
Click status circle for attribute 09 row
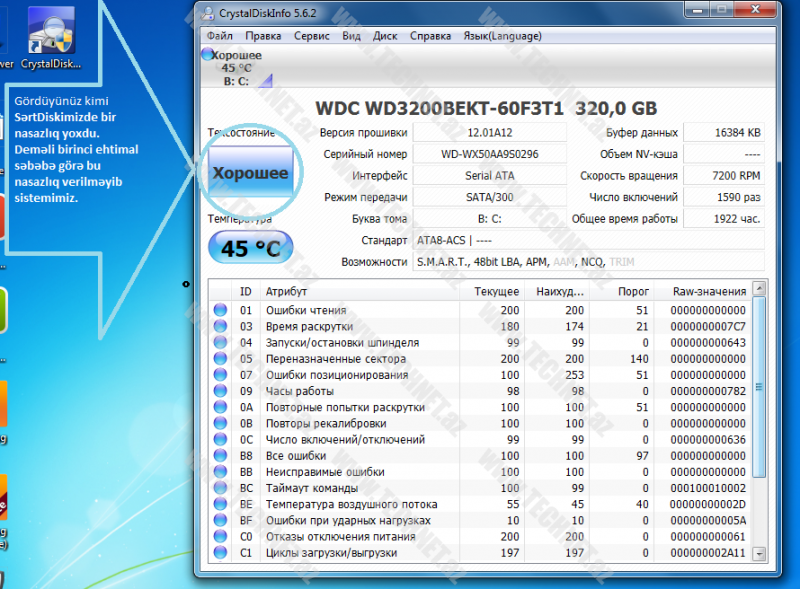pos(221,391)
